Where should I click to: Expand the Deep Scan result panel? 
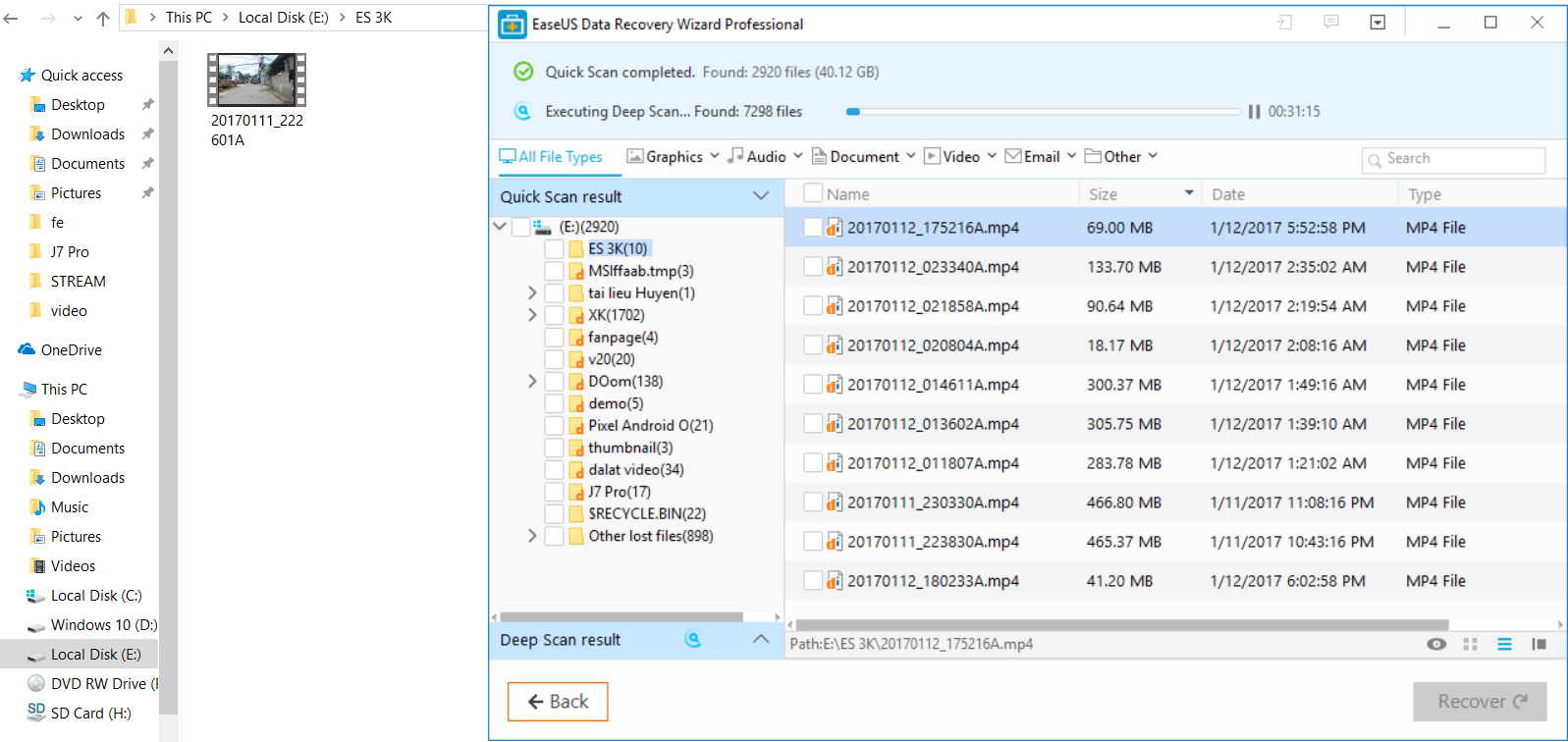761,639
